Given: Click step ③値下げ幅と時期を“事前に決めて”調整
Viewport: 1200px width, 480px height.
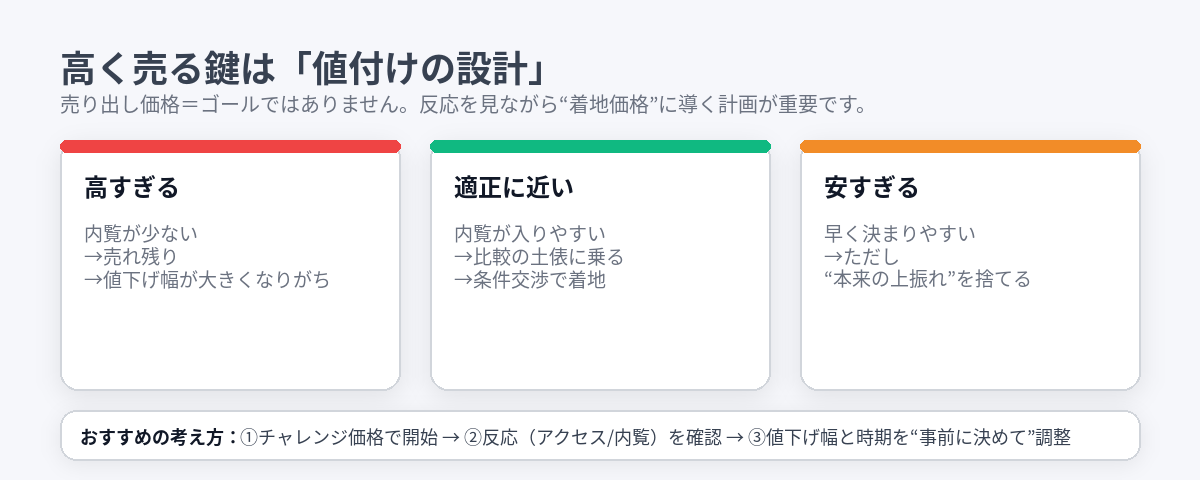Looking at the screenshot, I should 908,437.
